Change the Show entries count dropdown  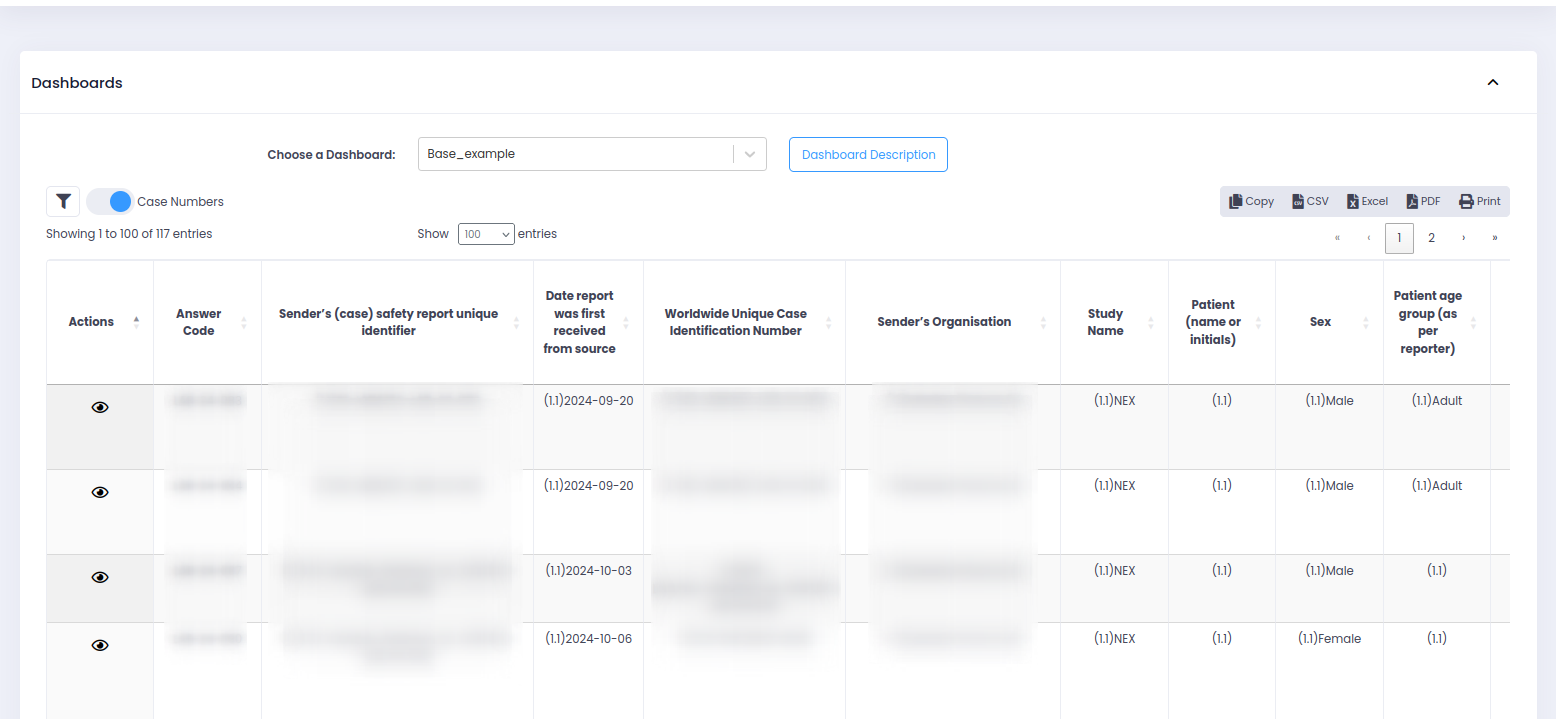pyautogui.click(x=486, y=234)
